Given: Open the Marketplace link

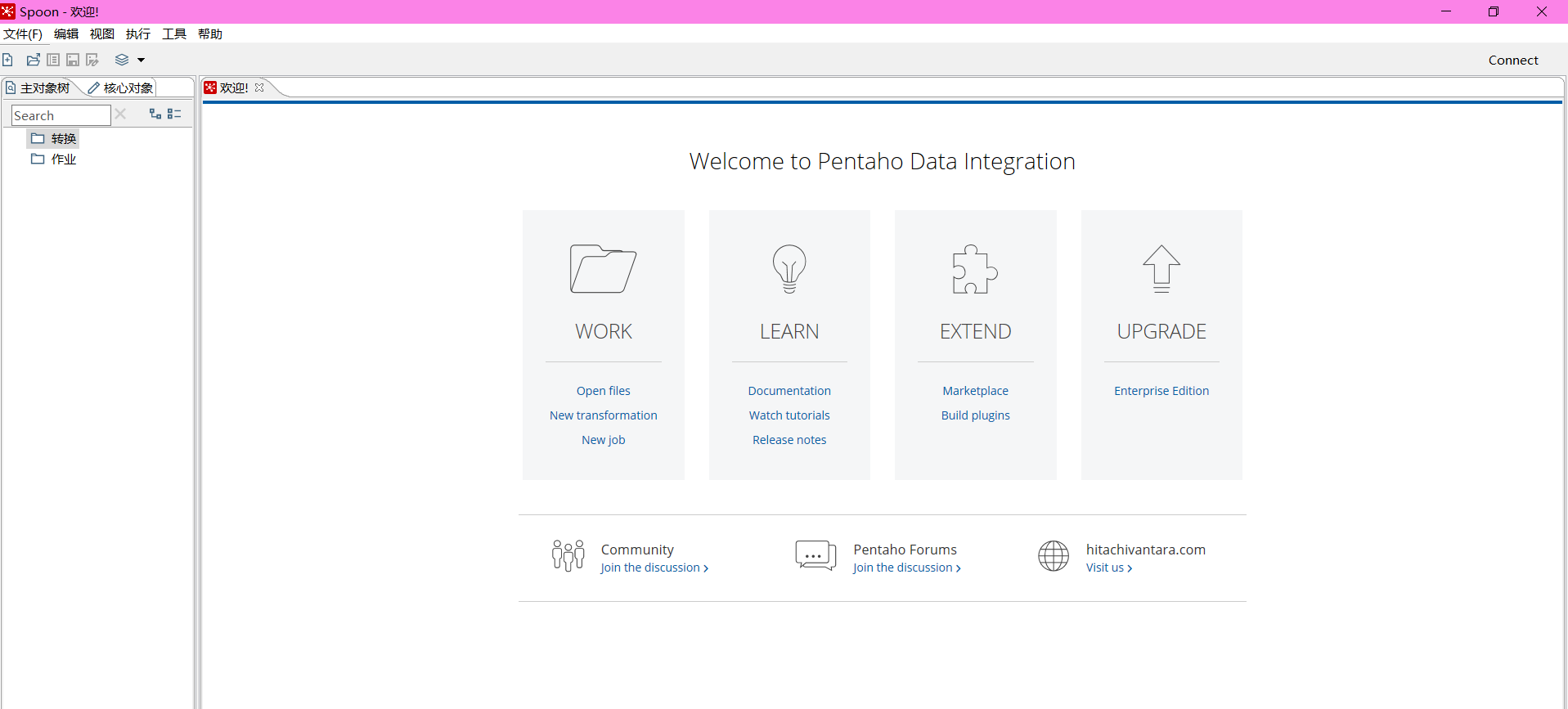Looking at the screenshot, I should 975,391.
